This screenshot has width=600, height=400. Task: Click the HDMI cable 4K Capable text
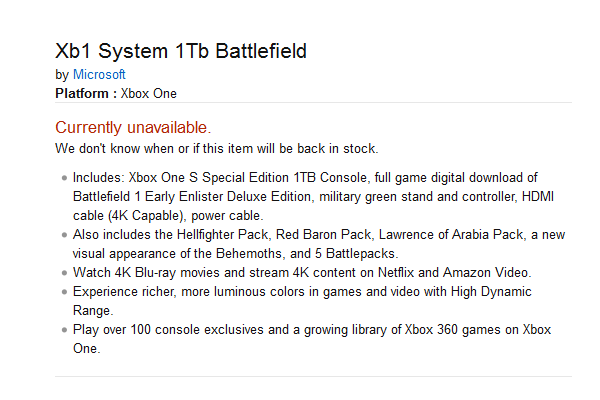(313, 206)
